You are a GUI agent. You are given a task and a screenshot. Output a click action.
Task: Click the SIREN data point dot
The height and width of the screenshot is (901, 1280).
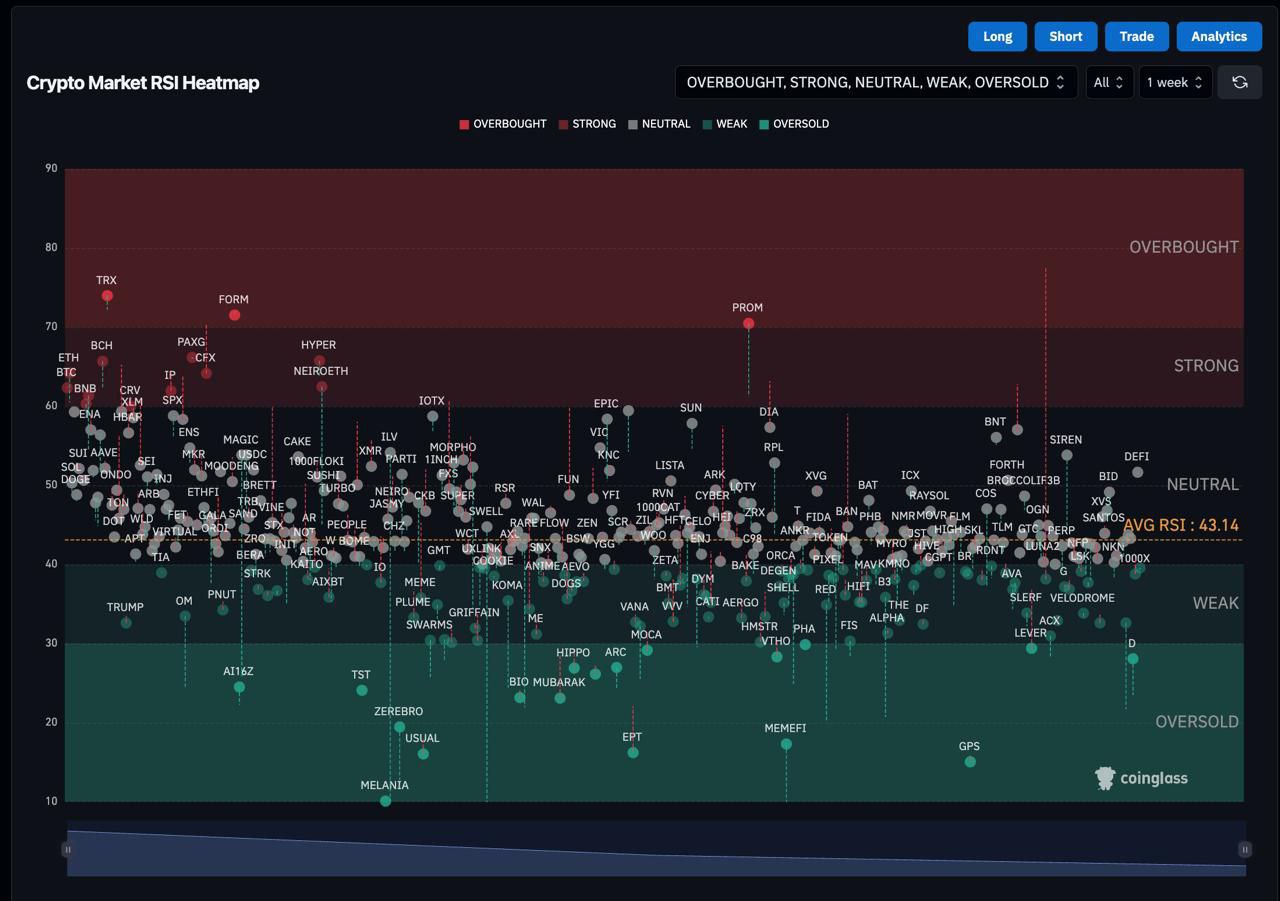[1067, 455]
